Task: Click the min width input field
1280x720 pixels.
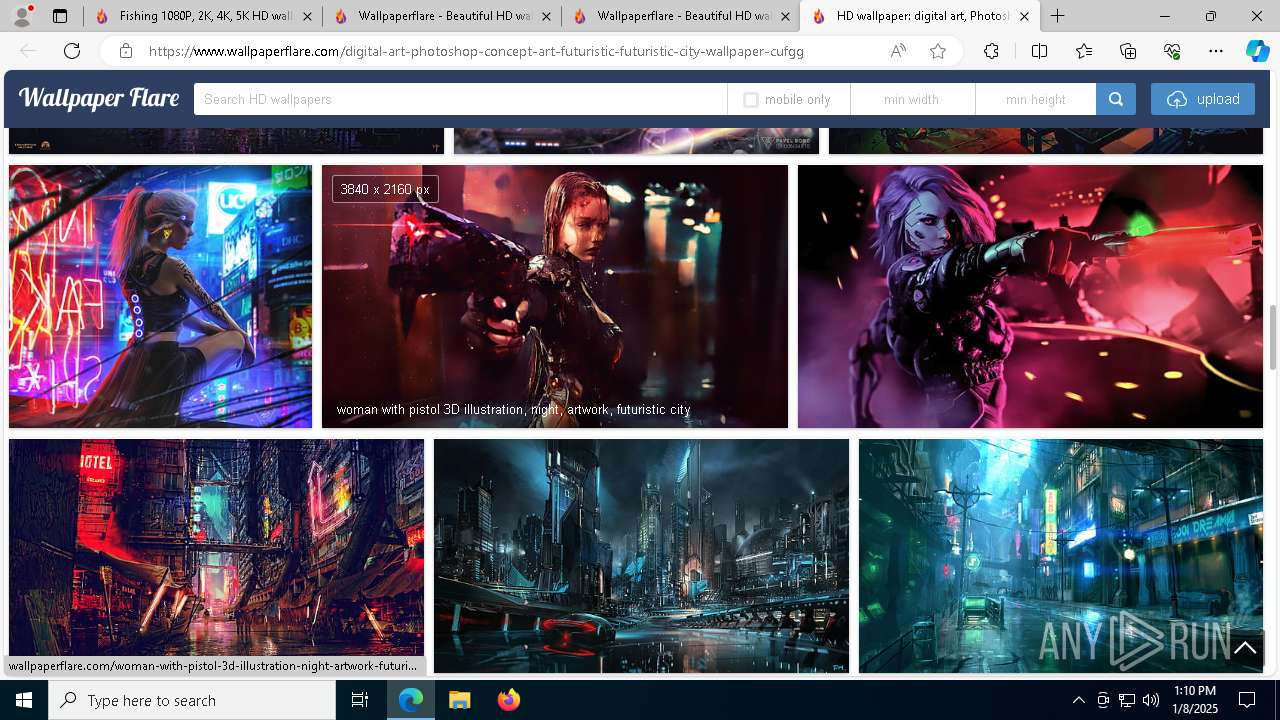Action: coord(912,99)
